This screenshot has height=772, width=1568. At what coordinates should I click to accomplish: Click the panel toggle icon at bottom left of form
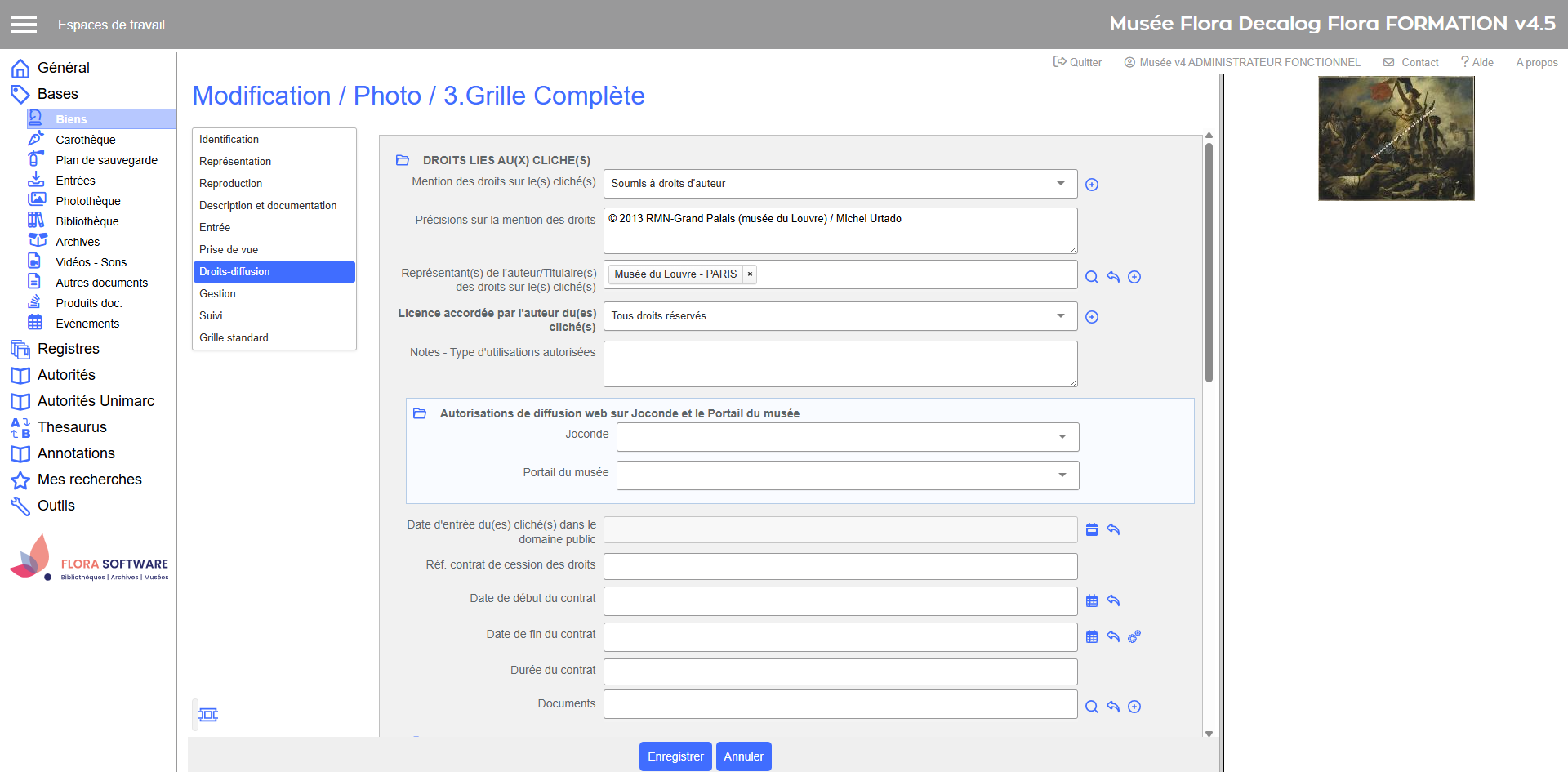pos(208,715)
